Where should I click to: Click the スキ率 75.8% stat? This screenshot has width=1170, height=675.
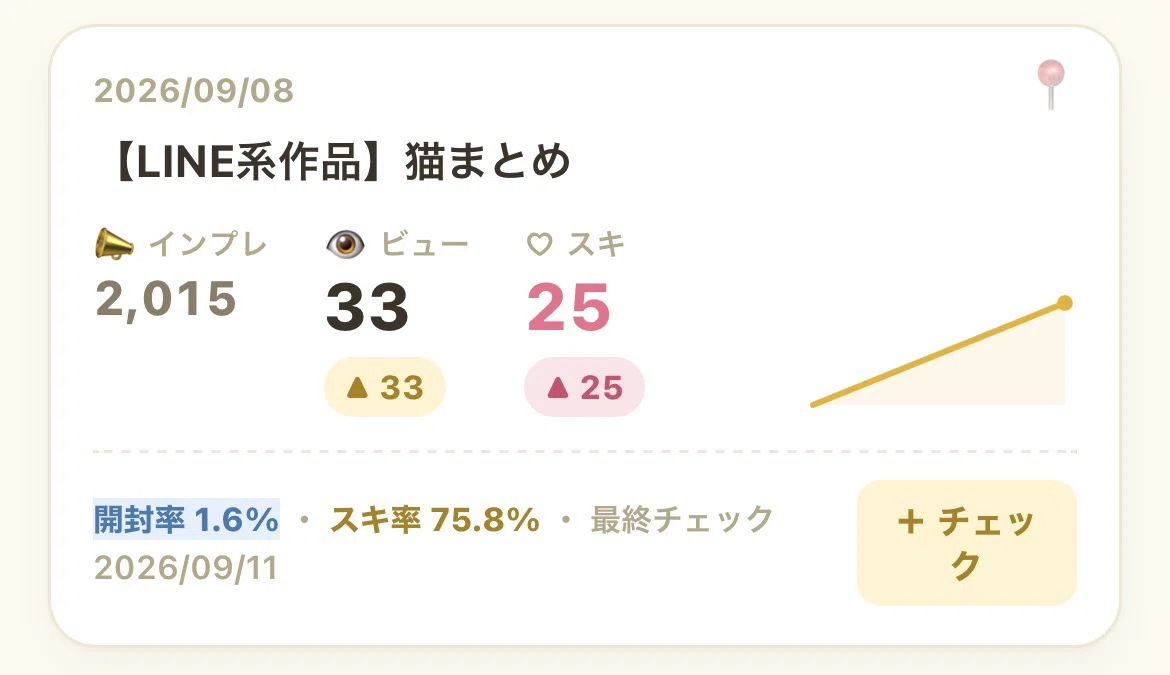click(x=435, y=519)
